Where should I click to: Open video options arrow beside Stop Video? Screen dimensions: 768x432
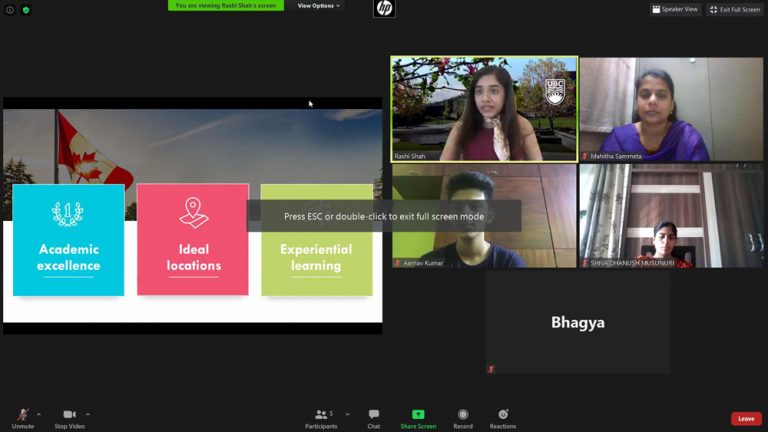[88, 413]
